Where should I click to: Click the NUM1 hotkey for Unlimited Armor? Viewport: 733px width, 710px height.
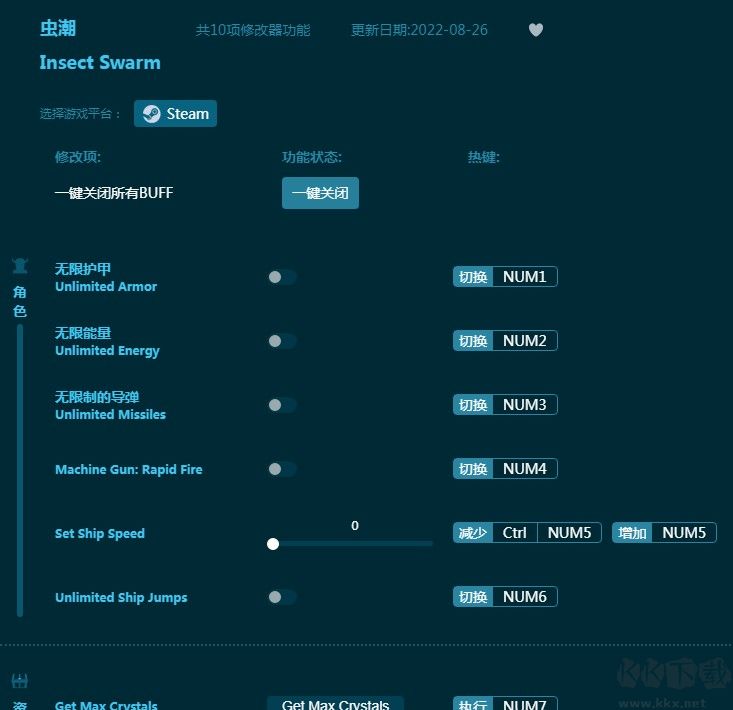pos(525,277)
